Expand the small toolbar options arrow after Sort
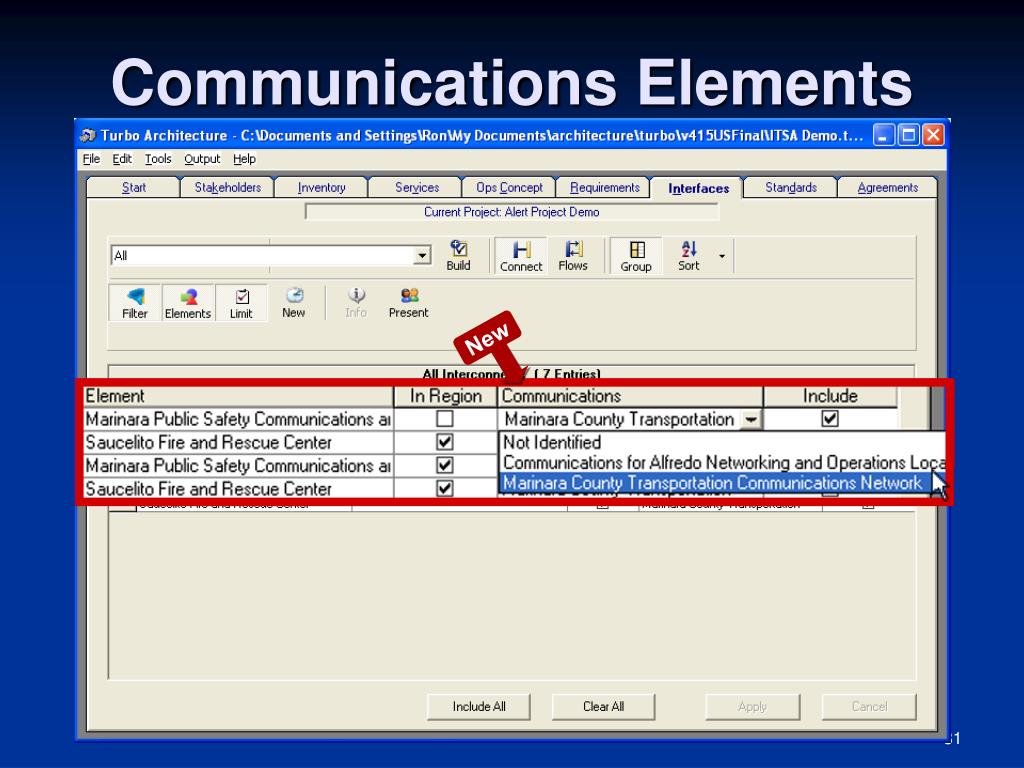This screenshot has height=768, width=1024. click(x=722, y=256)
